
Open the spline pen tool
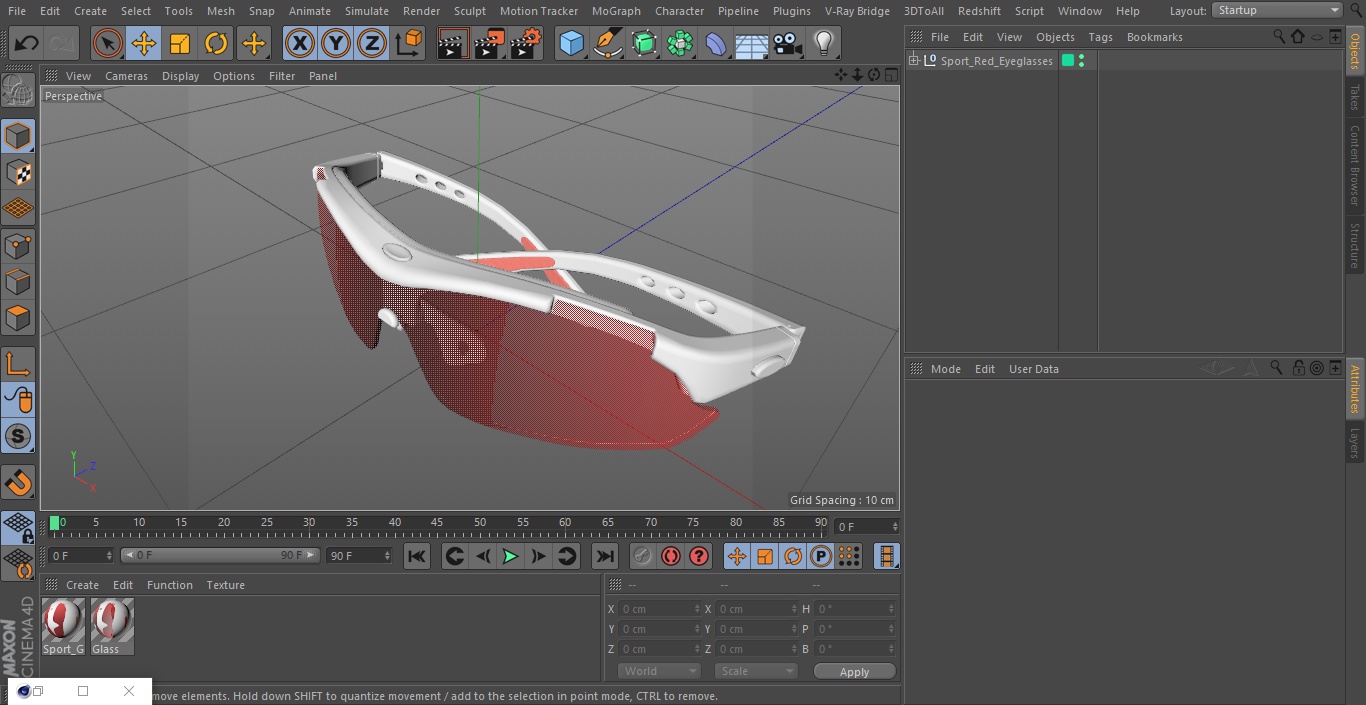pyautogui.click(x=607, y=44)
